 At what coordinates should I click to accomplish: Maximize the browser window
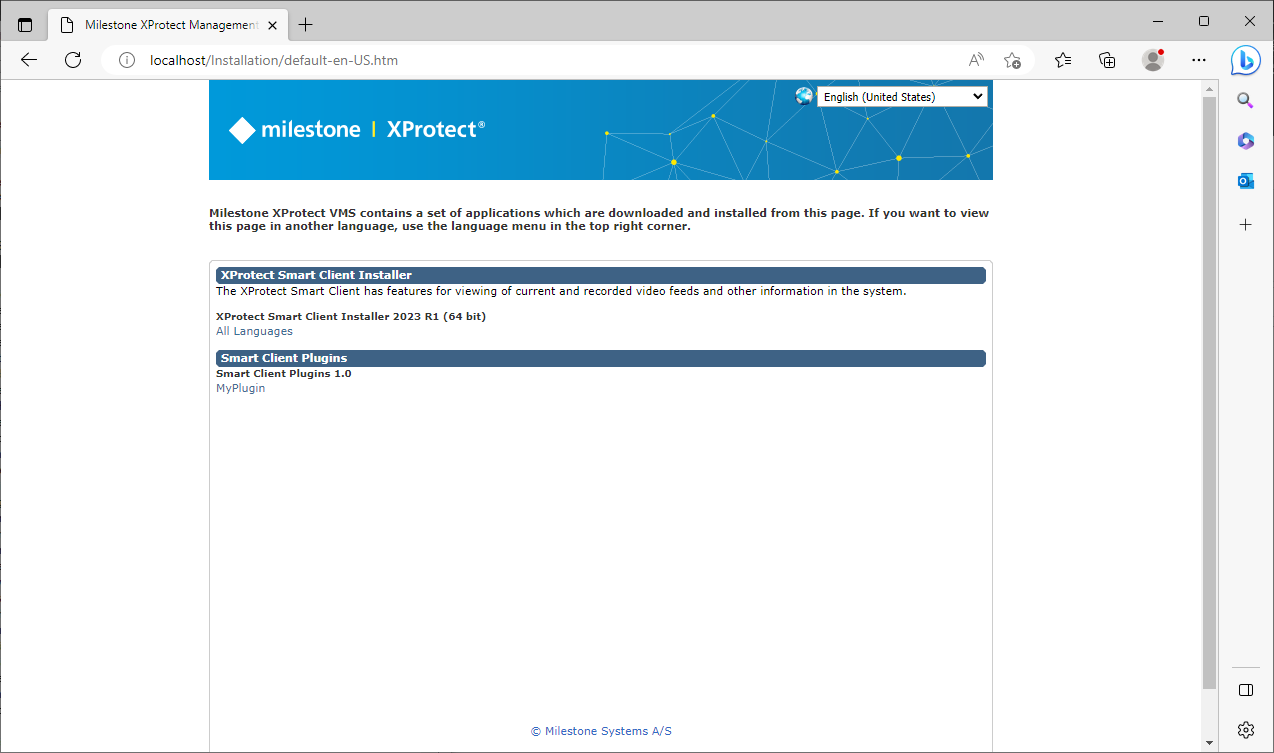[x=1204, y=21]
